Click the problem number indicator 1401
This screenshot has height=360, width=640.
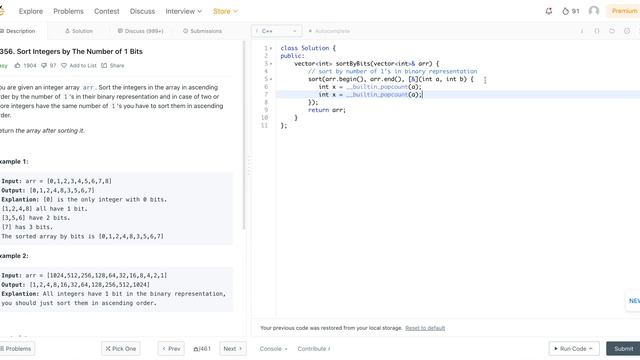point(202,349)
